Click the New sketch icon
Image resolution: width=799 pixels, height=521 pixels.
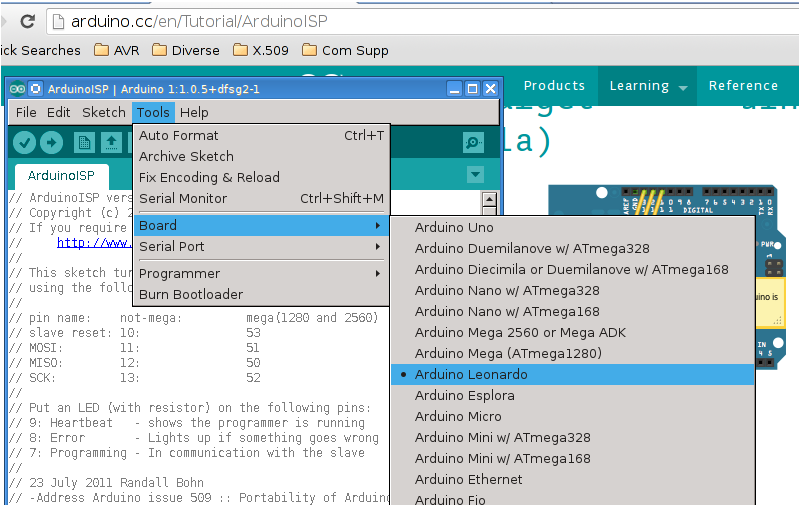point(85,143)
